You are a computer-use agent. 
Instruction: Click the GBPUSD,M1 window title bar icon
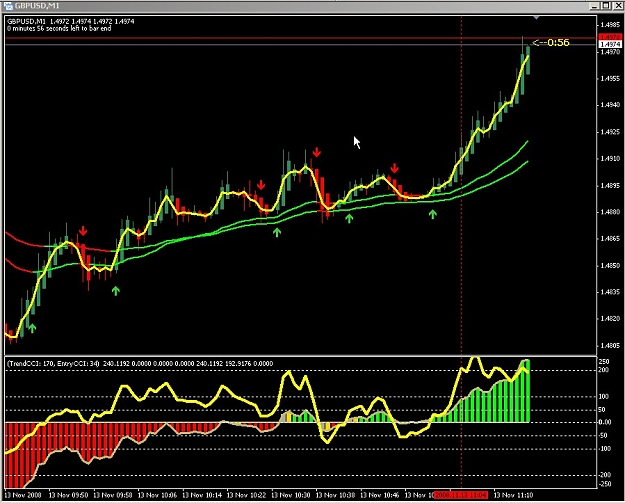[8, 6]
